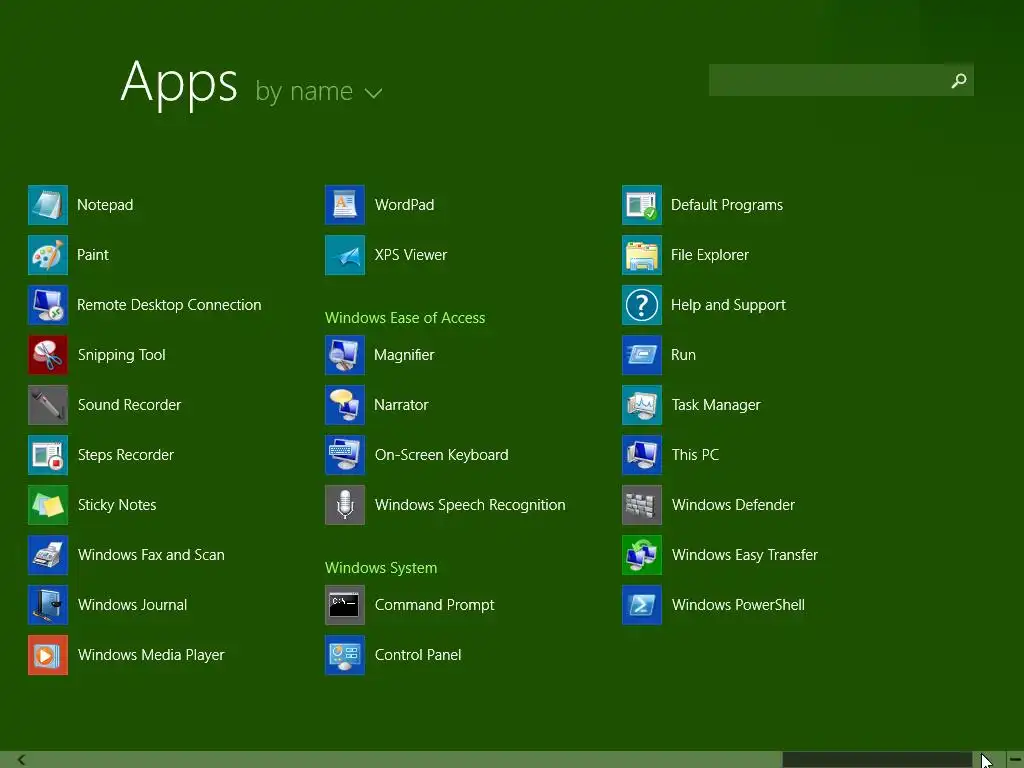Click the 'Snipping Tool' label
1024x768 pixels.
[x=121, y=355]
